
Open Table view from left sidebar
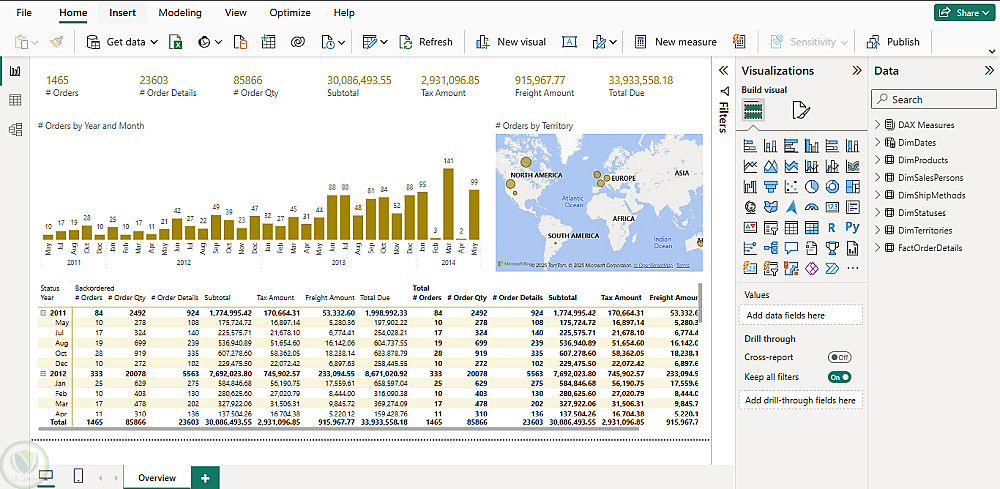click(15, 100)
